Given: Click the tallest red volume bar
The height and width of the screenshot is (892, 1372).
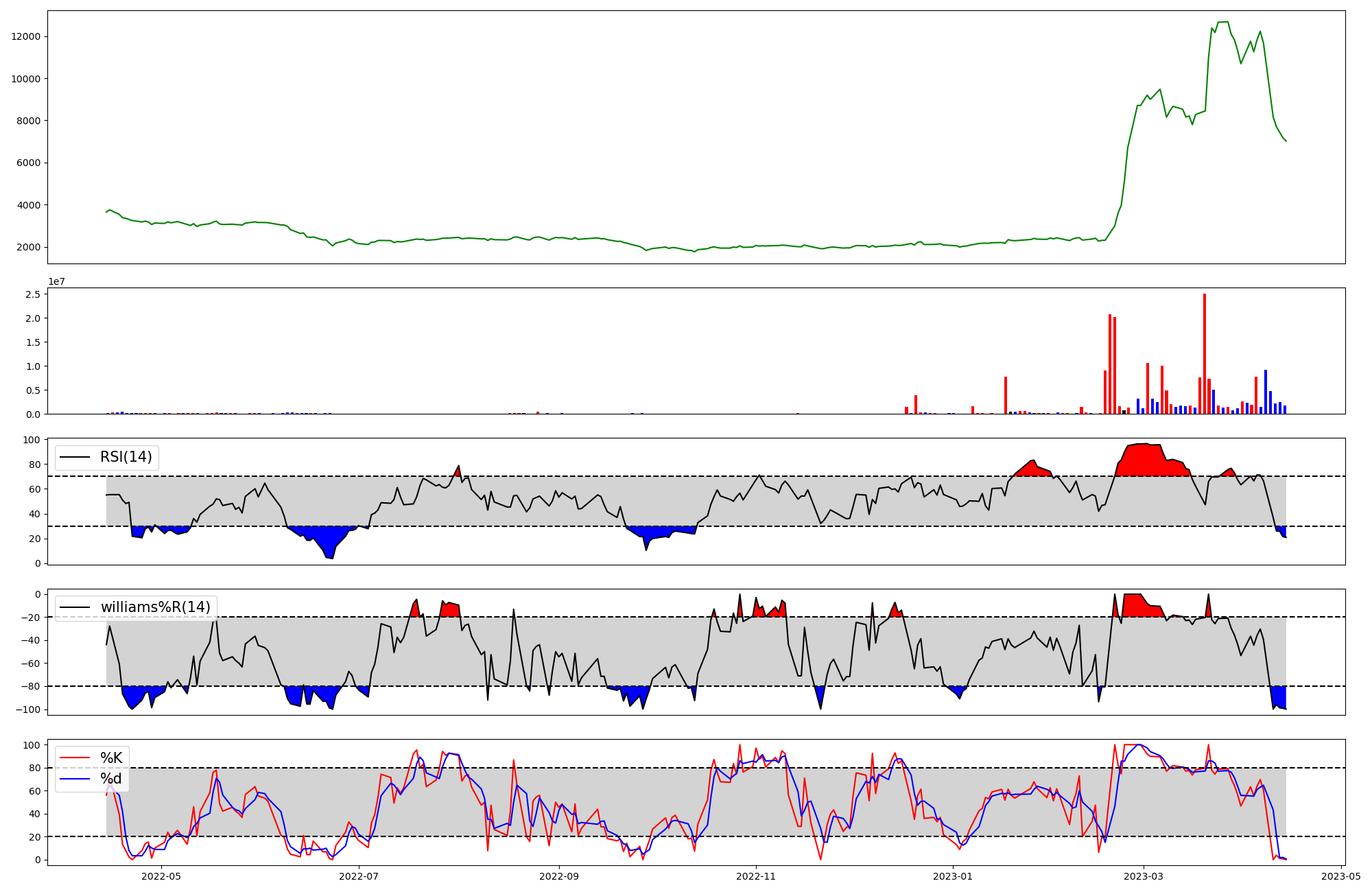Looking at the screenshot, I should pos(1205,353).
